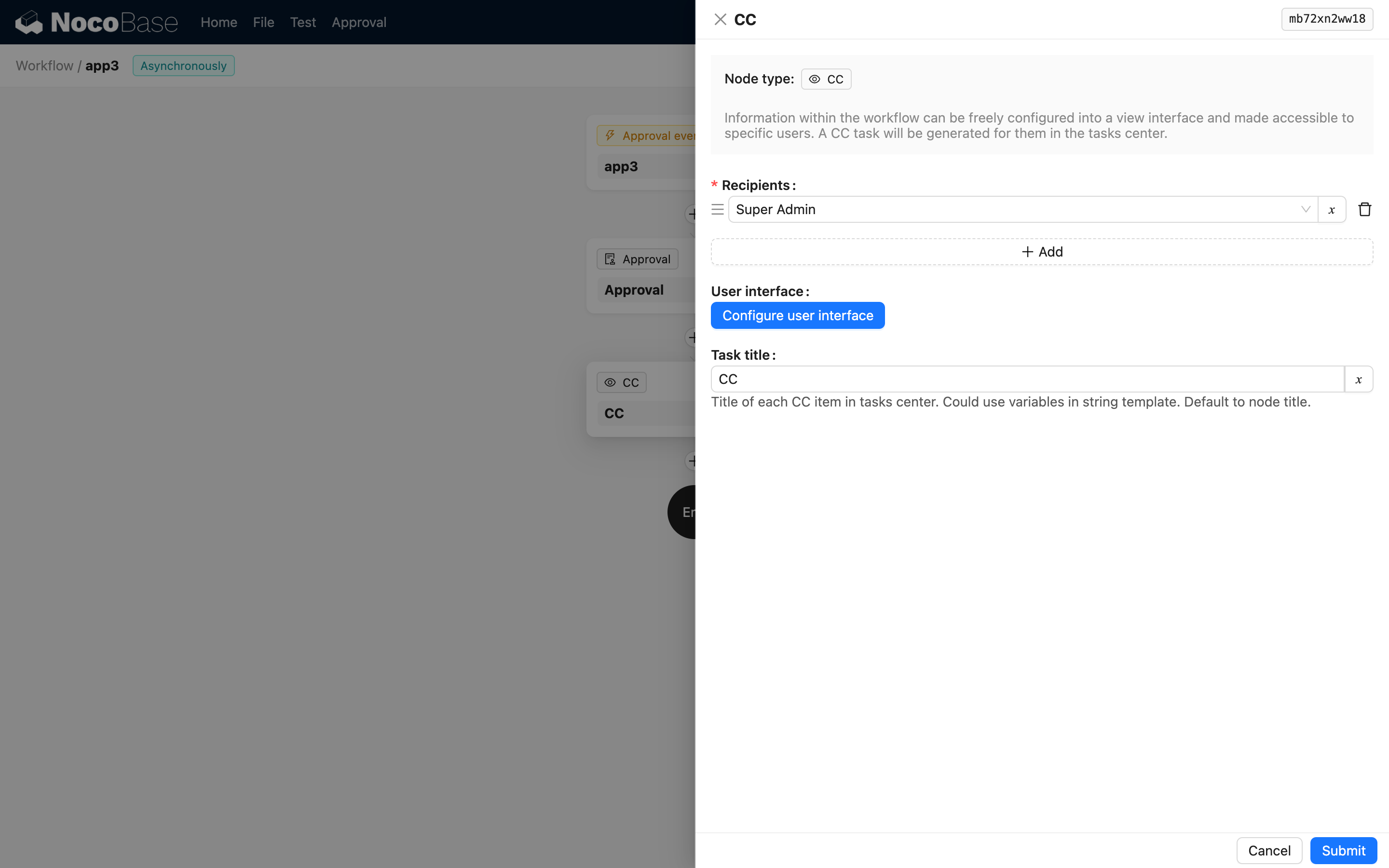Clear the Super Admin selection with the x button

click(x=1332, y=209)
